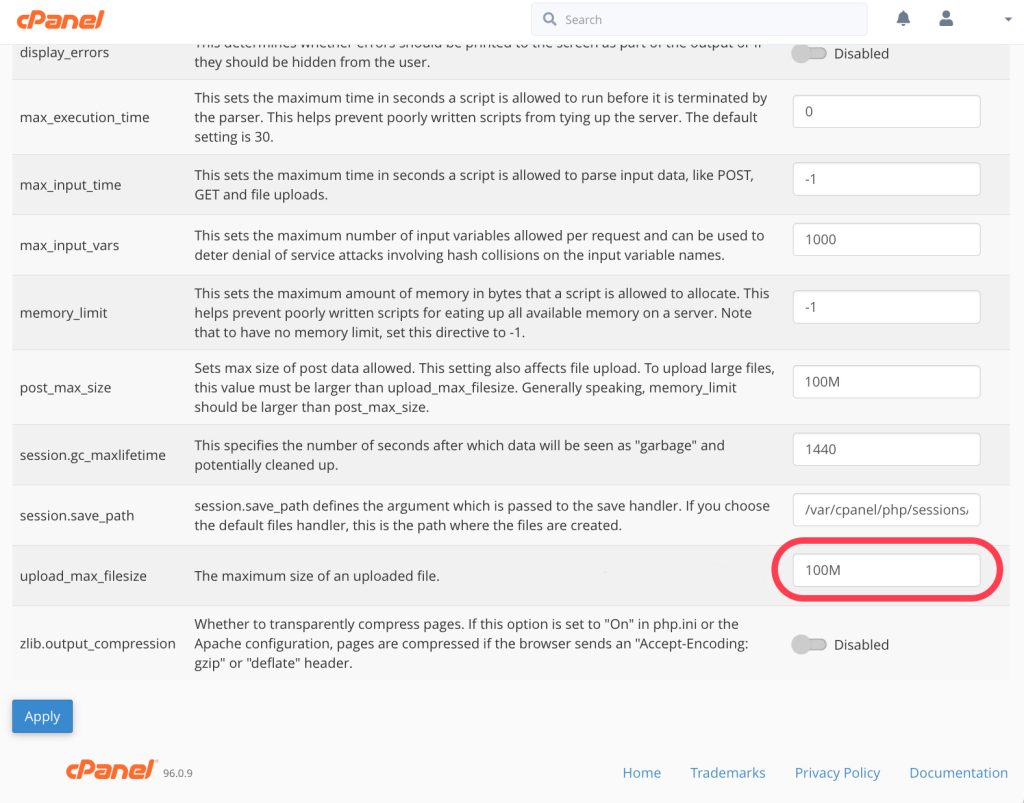This screenshot has width=1024, height=803.
Task: Open the Trademarks footer link
Action: (x=727, y=773)
